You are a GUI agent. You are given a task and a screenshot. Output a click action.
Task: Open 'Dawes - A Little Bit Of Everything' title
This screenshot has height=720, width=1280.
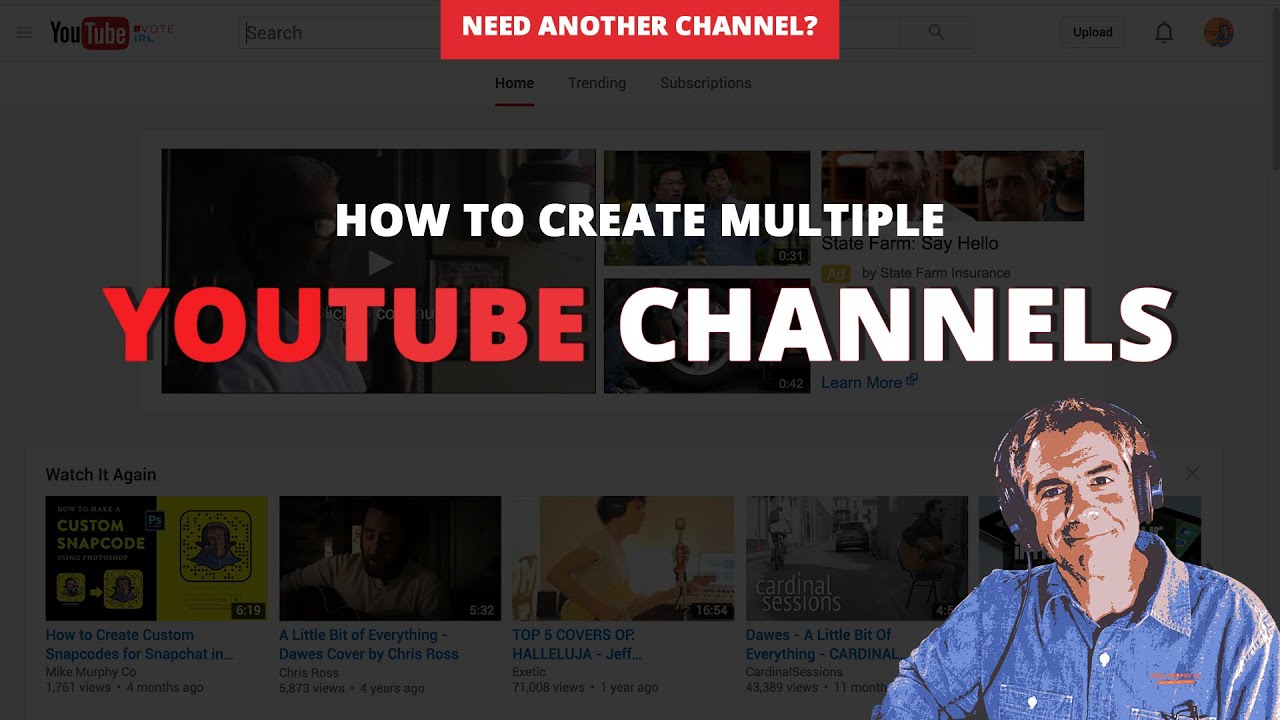click(822, 644)
